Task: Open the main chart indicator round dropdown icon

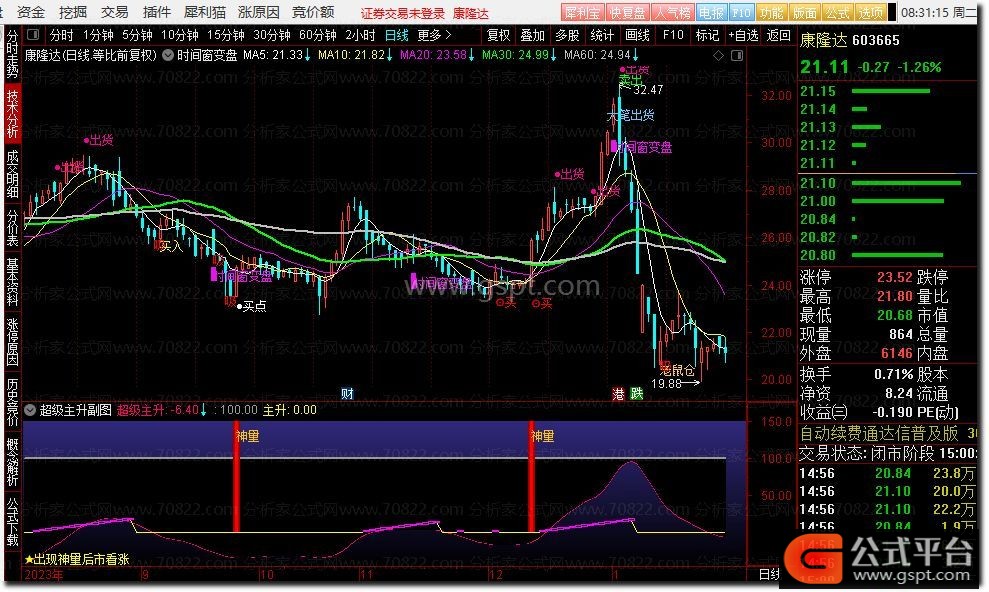Action: coord(168,55)
